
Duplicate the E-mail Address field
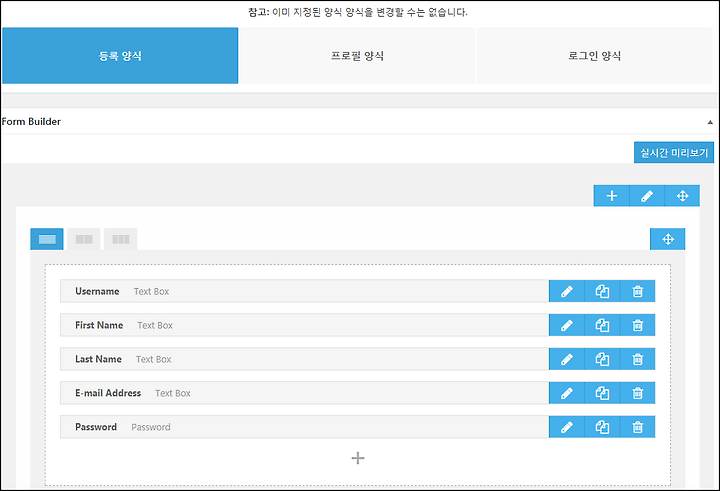point(602,393)
